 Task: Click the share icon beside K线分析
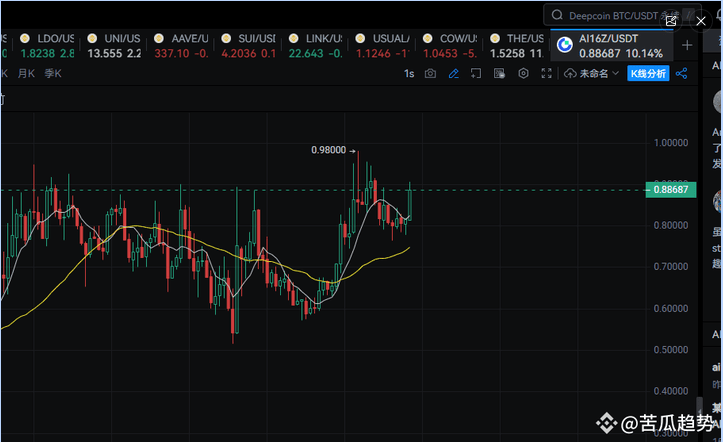pos(682,74)
